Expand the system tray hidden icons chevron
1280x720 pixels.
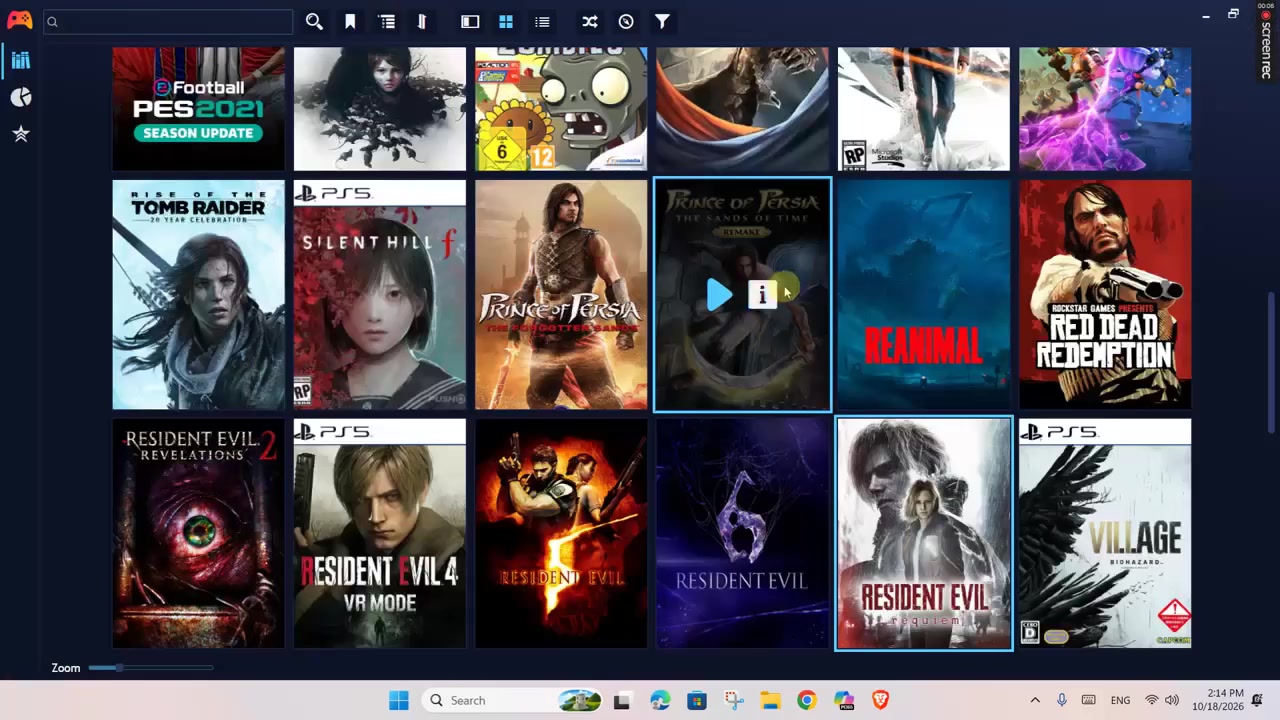click(x=1035, y=700)
